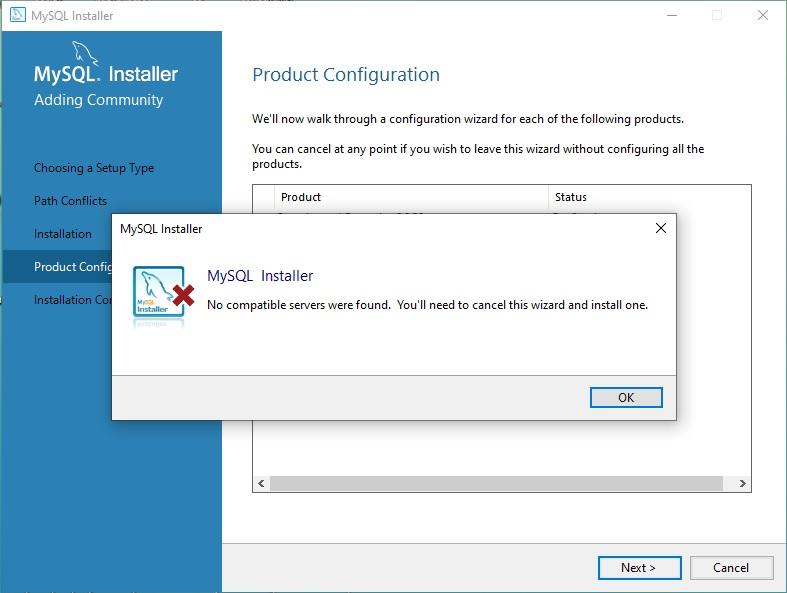Go to the Installation step
Viewport: 787px width, 593px height.
coord(63,234)
